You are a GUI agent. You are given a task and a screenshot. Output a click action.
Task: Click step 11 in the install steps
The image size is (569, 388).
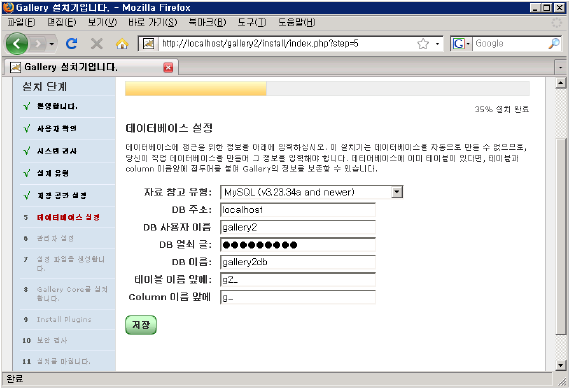[x=67, y=361]
